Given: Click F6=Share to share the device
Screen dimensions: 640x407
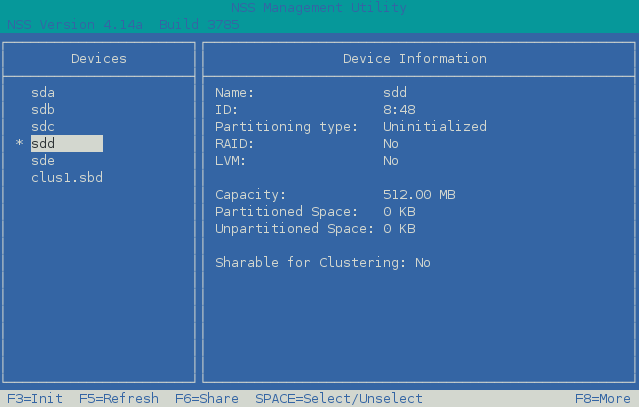Looking at the screenshot, I should point(206,398).
